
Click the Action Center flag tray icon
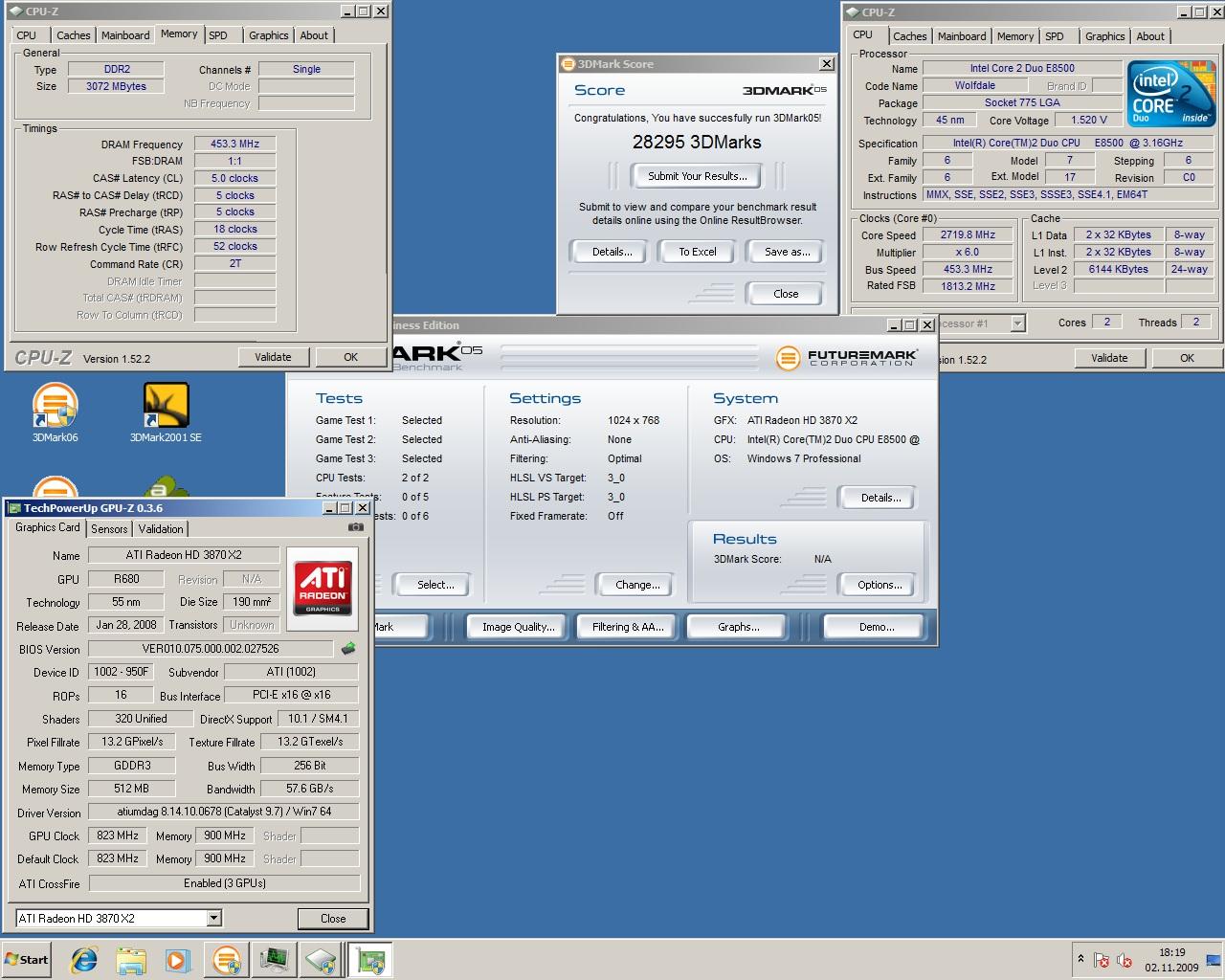click(1102, 960)
